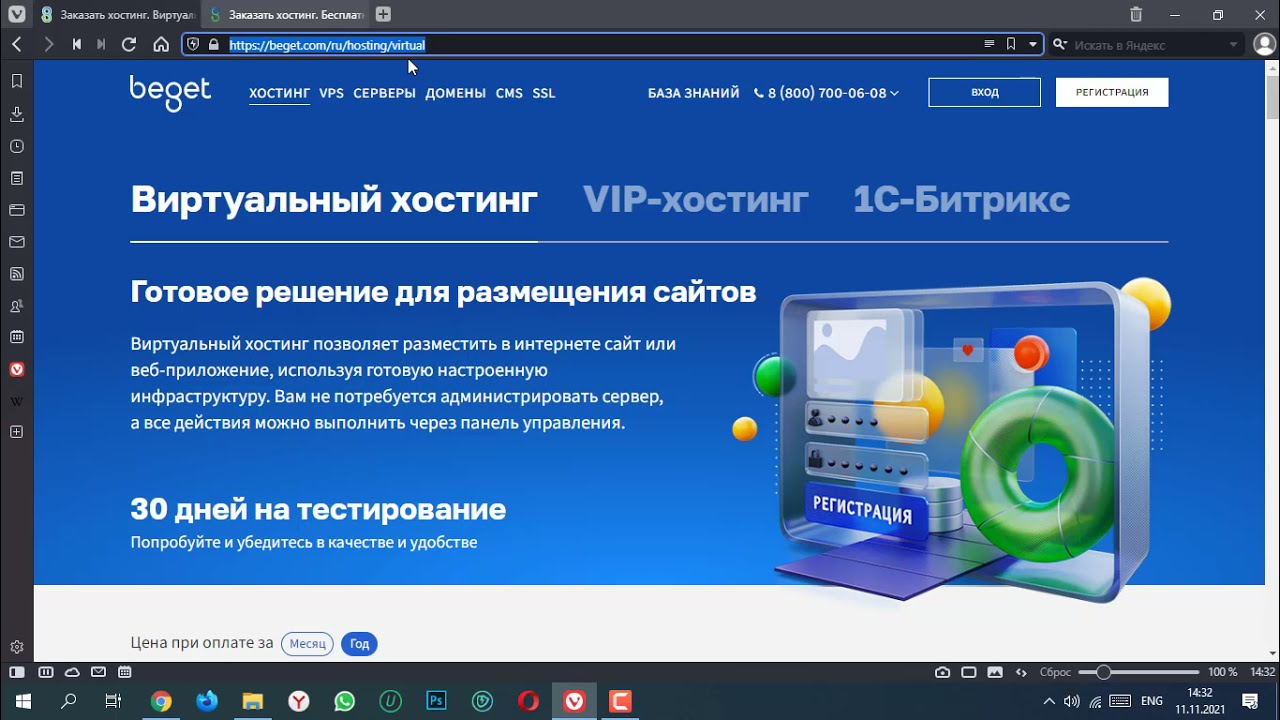The width and height of the screenshot is (1280, 720).
Task: Click the ВХОД button
Action: coord(984,92)
